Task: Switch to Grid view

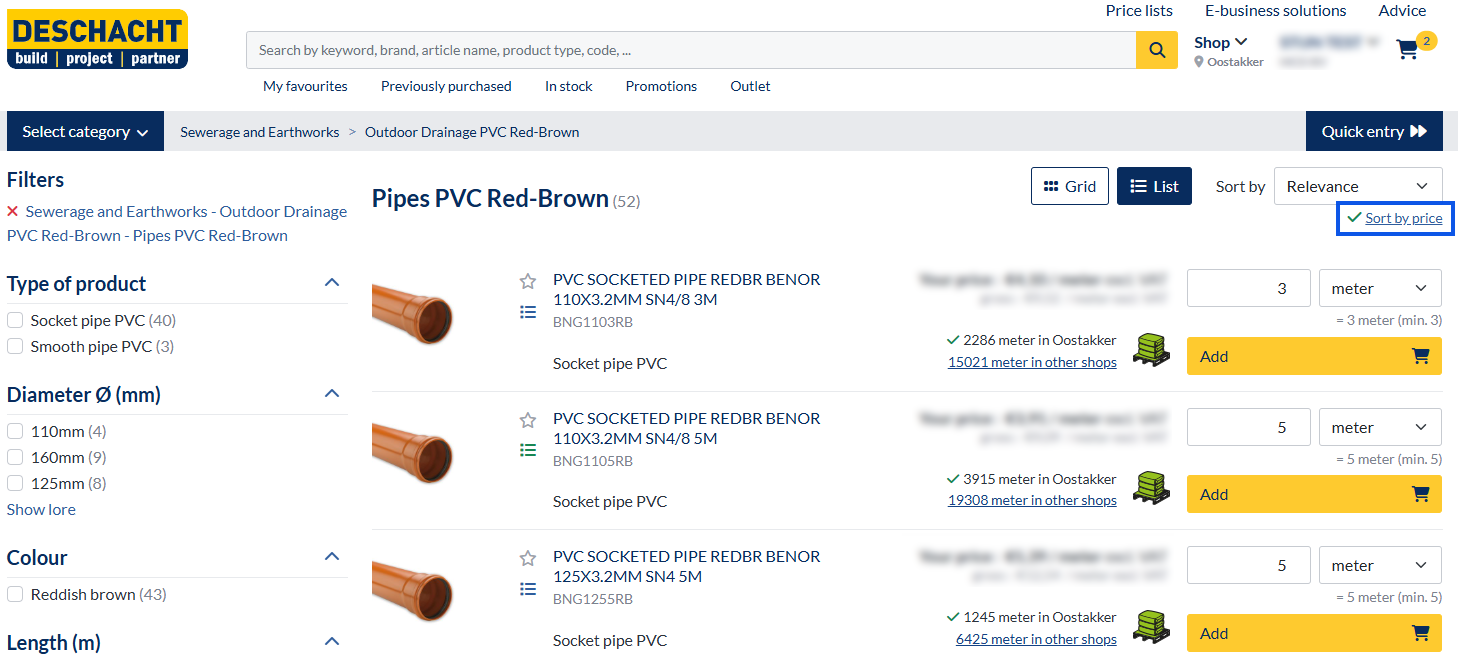Action: [1070, 186]
